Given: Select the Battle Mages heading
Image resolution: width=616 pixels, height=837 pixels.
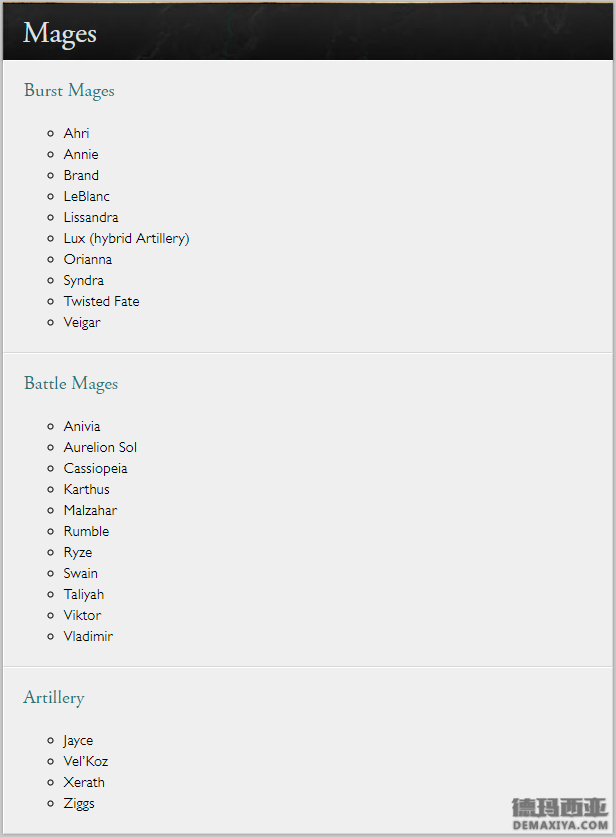Looking at the screenshot, I should (x=71, y=384).
